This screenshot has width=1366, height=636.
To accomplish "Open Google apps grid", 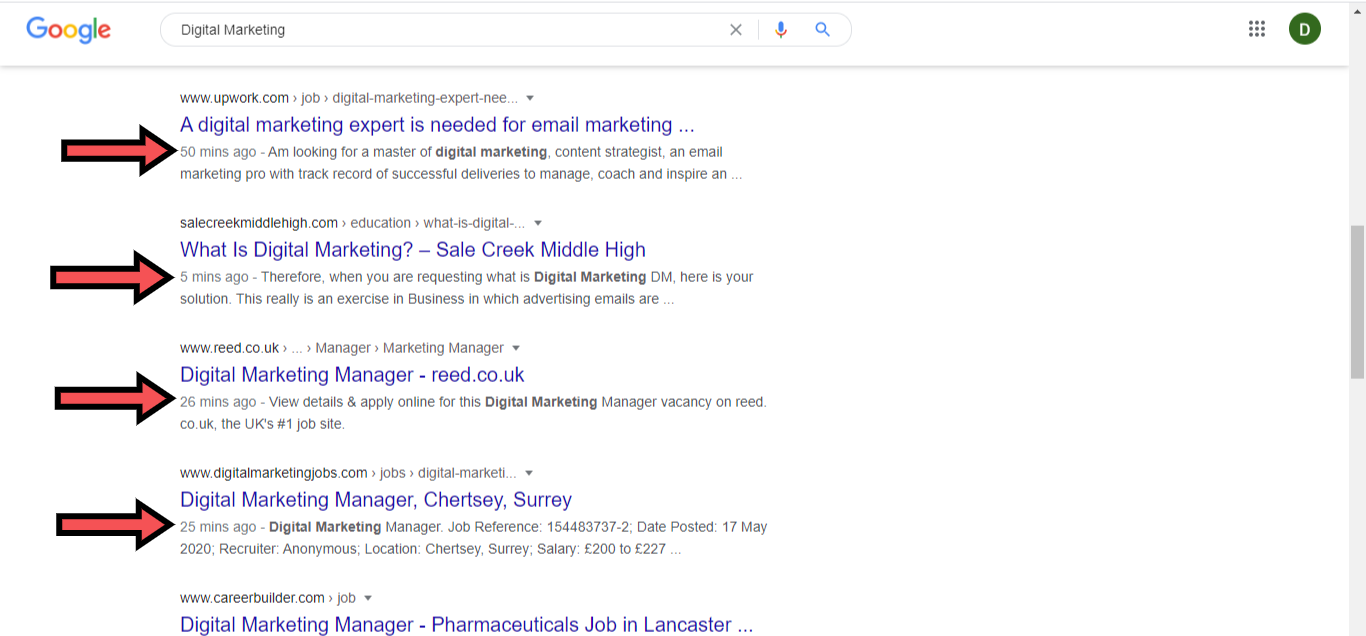I will pos(1257,29).
